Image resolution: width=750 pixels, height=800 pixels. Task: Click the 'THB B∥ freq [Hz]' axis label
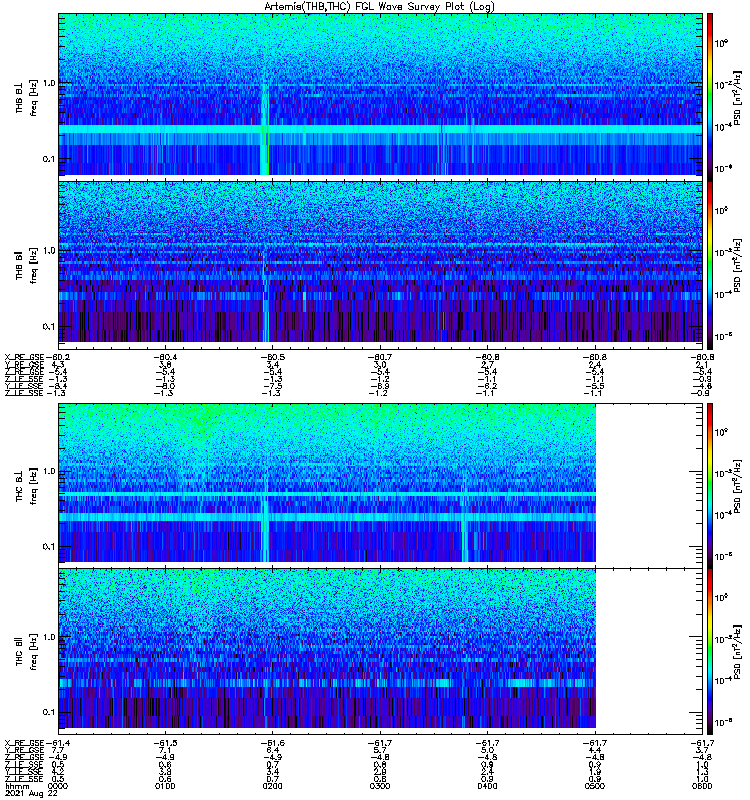27,265
